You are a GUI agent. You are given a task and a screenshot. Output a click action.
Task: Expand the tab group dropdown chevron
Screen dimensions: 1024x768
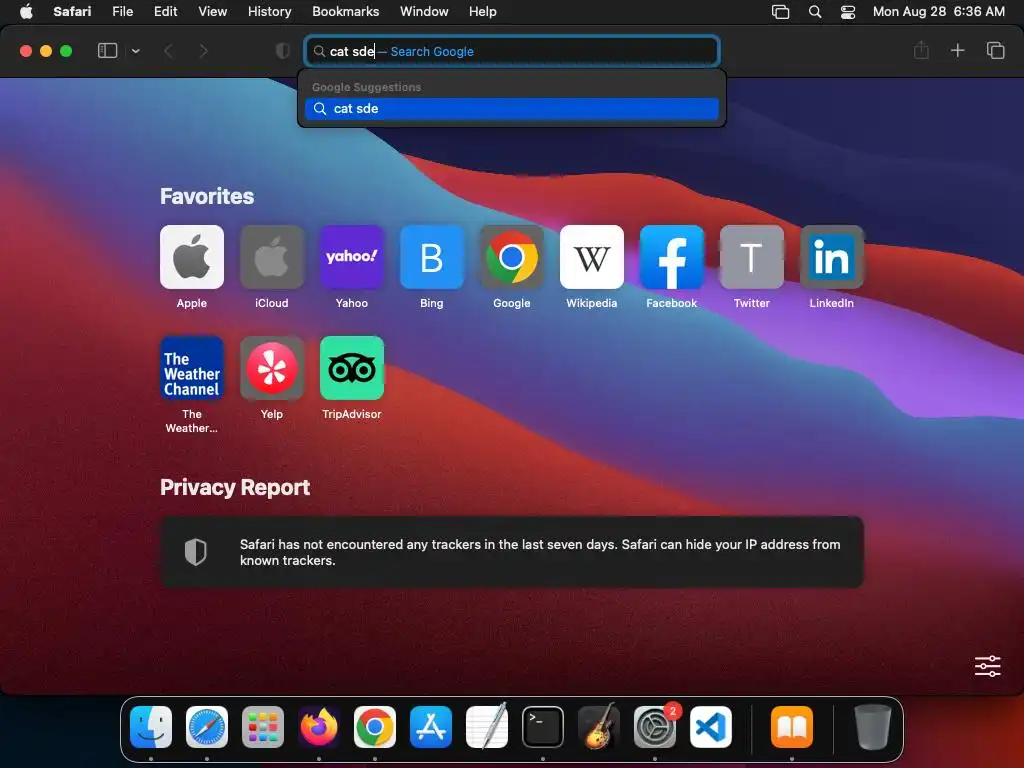tap(136, 51)
